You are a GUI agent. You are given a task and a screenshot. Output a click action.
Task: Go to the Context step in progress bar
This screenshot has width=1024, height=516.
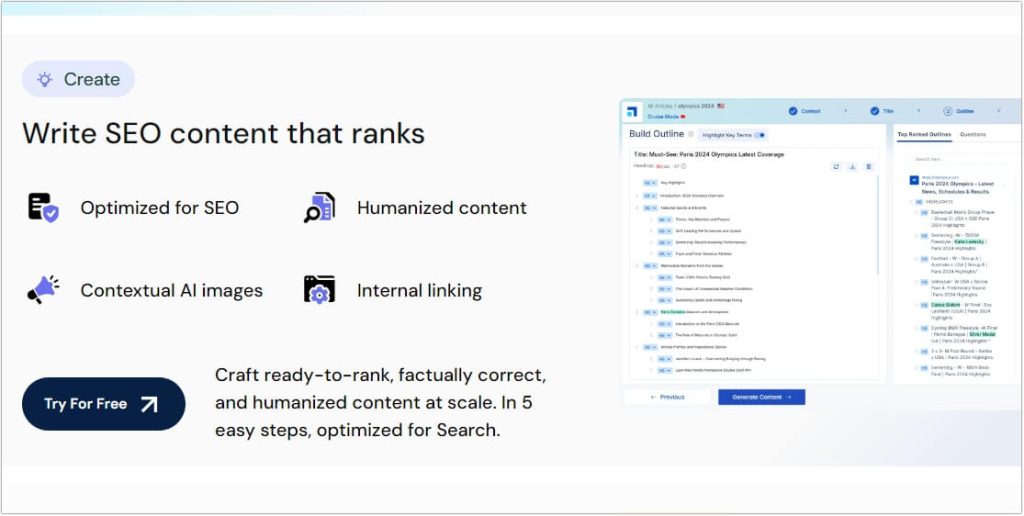804,111
